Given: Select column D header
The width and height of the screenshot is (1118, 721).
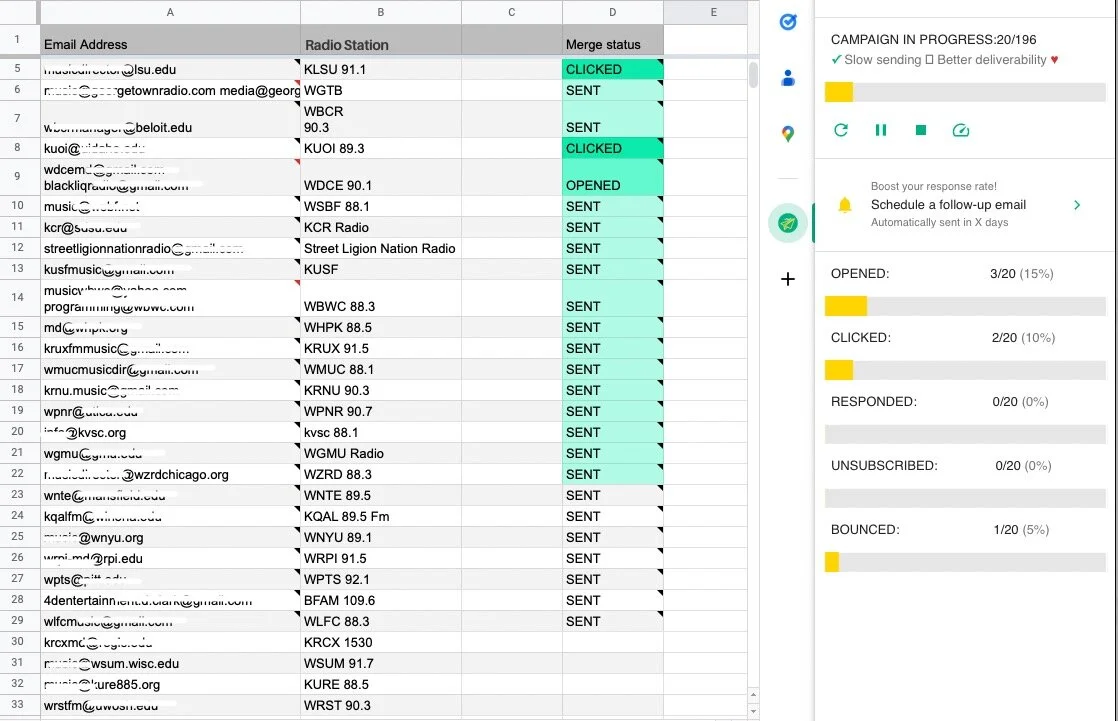Looking at the screenshot, I should (x=612, y=12).
